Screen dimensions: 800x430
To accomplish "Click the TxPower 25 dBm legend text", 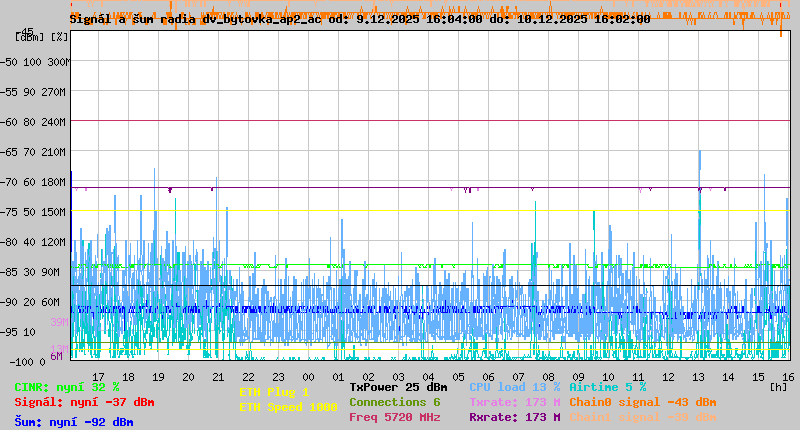I will click(398, 386).
